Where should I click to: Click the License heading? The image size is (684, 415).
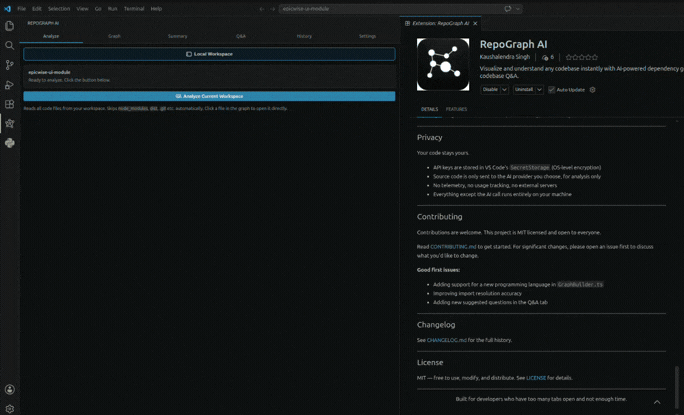point(430,363)
